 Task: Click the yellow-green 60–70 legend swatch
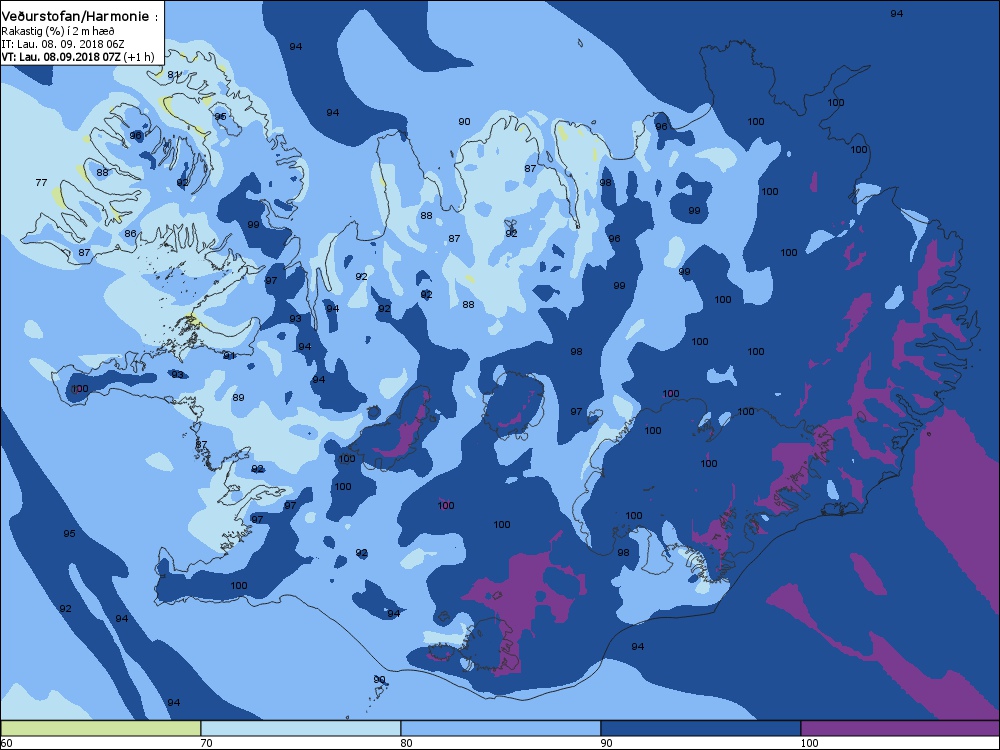[101, 728]
